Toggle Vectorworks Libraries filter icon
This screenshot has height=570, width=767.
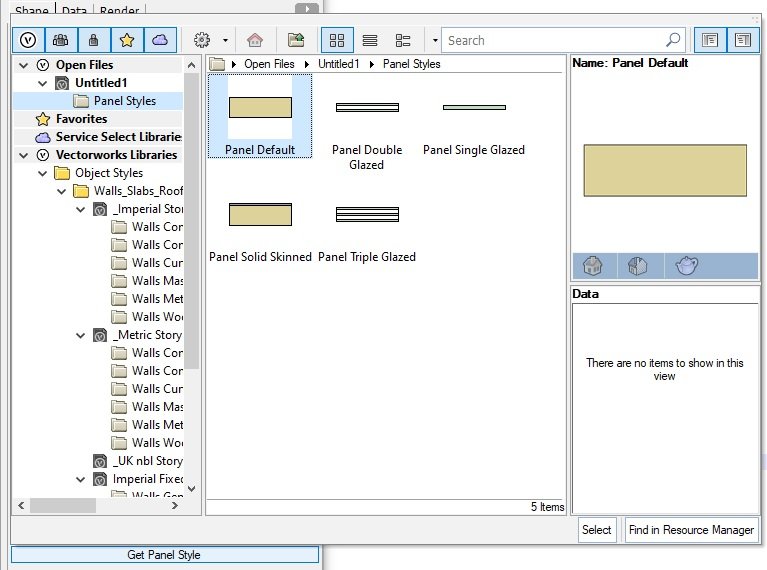(x=28, y=40)
